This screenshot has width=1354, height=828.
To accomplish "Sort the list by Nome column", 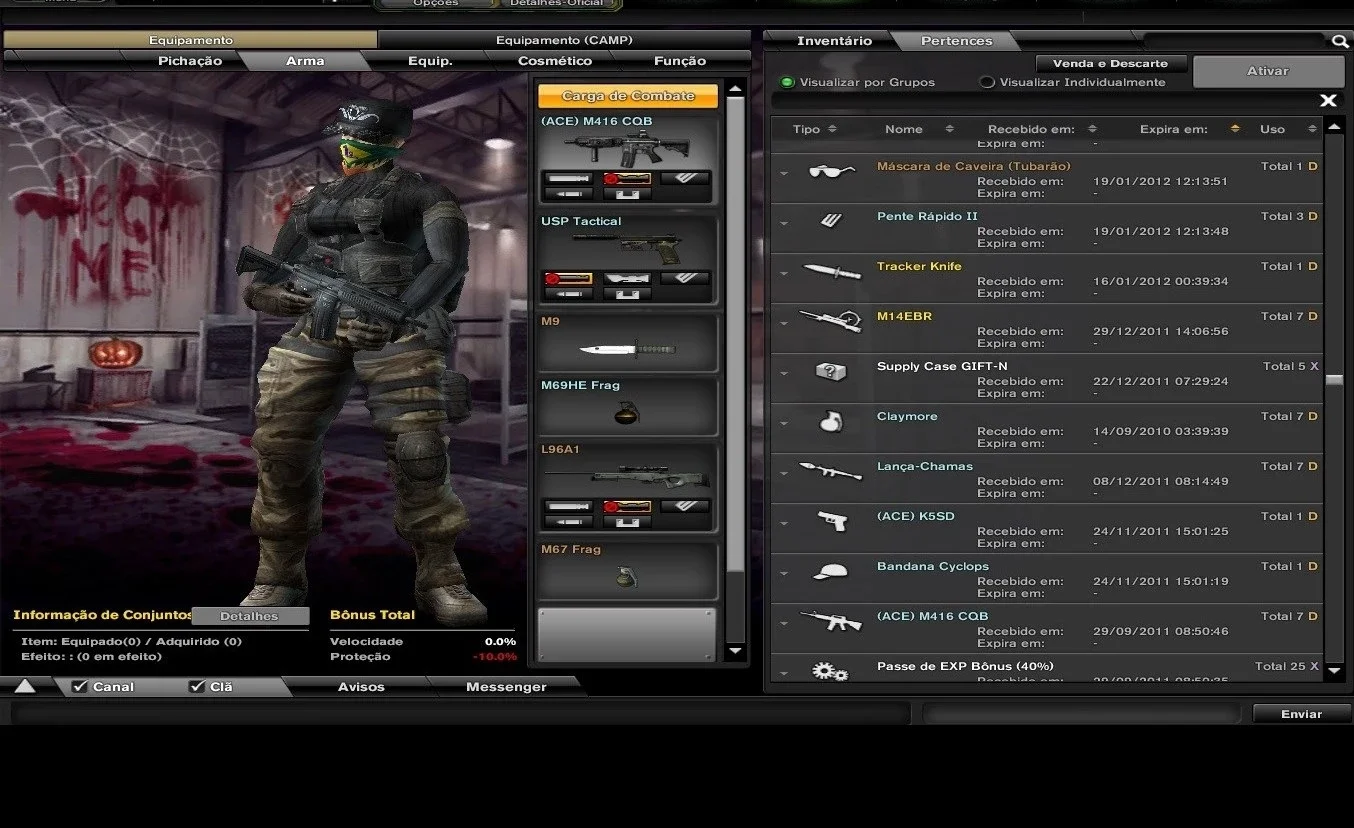I will point(919,129).
